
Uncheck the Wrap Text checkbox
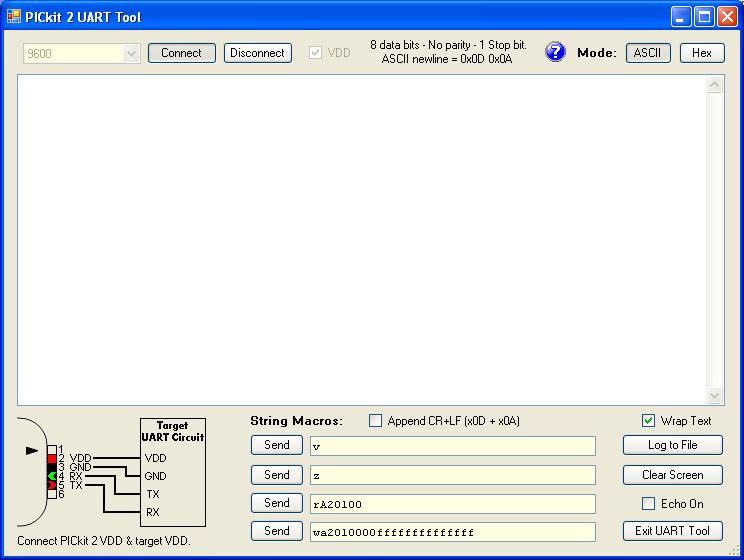[648, 420]
